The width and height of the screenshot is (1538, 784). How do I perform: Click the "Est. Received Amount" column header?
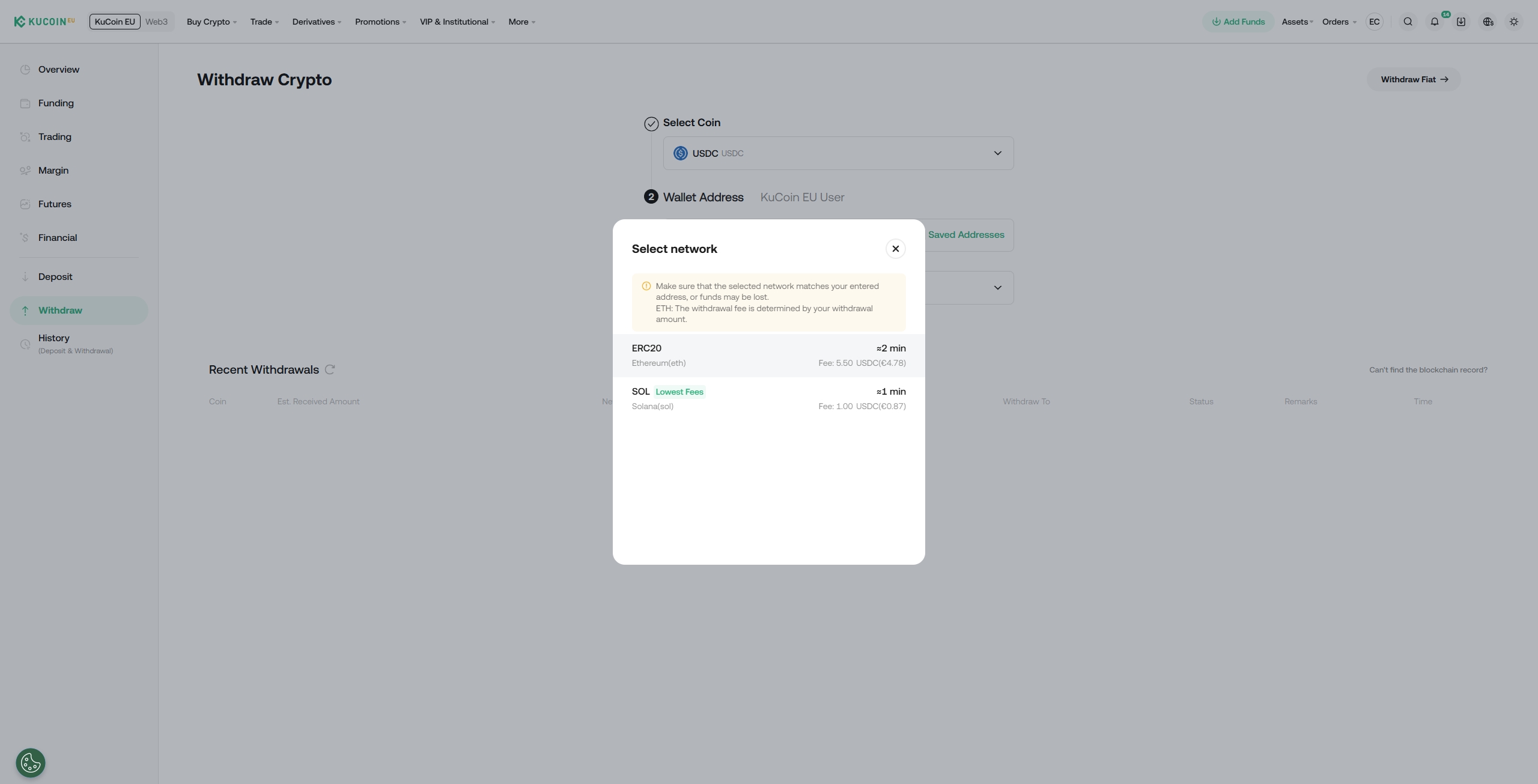[x=318, y=401]
